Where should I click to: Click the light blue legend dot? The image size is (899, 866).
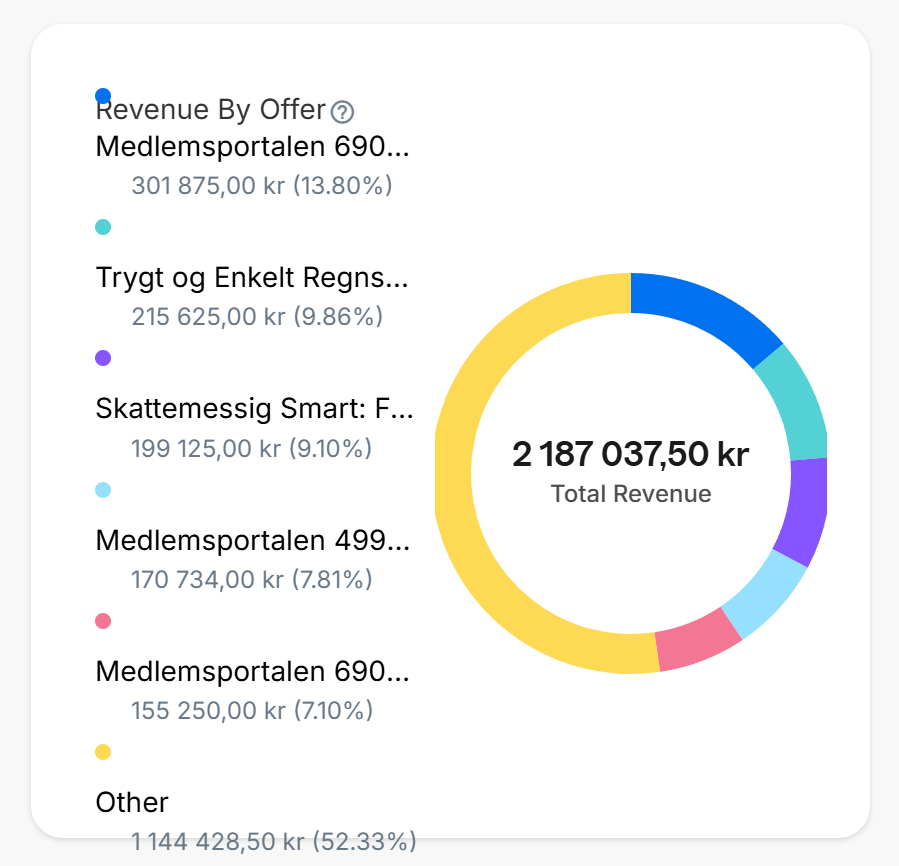(103, 490)
